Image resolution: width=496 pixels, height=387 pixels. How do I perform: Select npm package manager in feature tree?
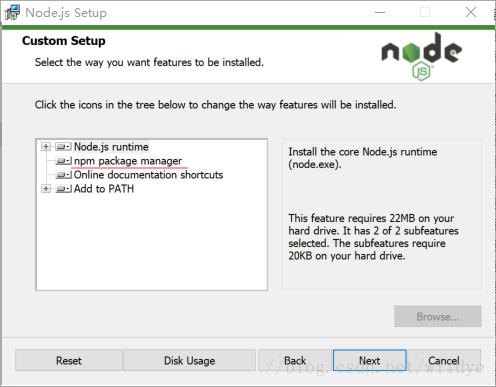tap(128, 161)
